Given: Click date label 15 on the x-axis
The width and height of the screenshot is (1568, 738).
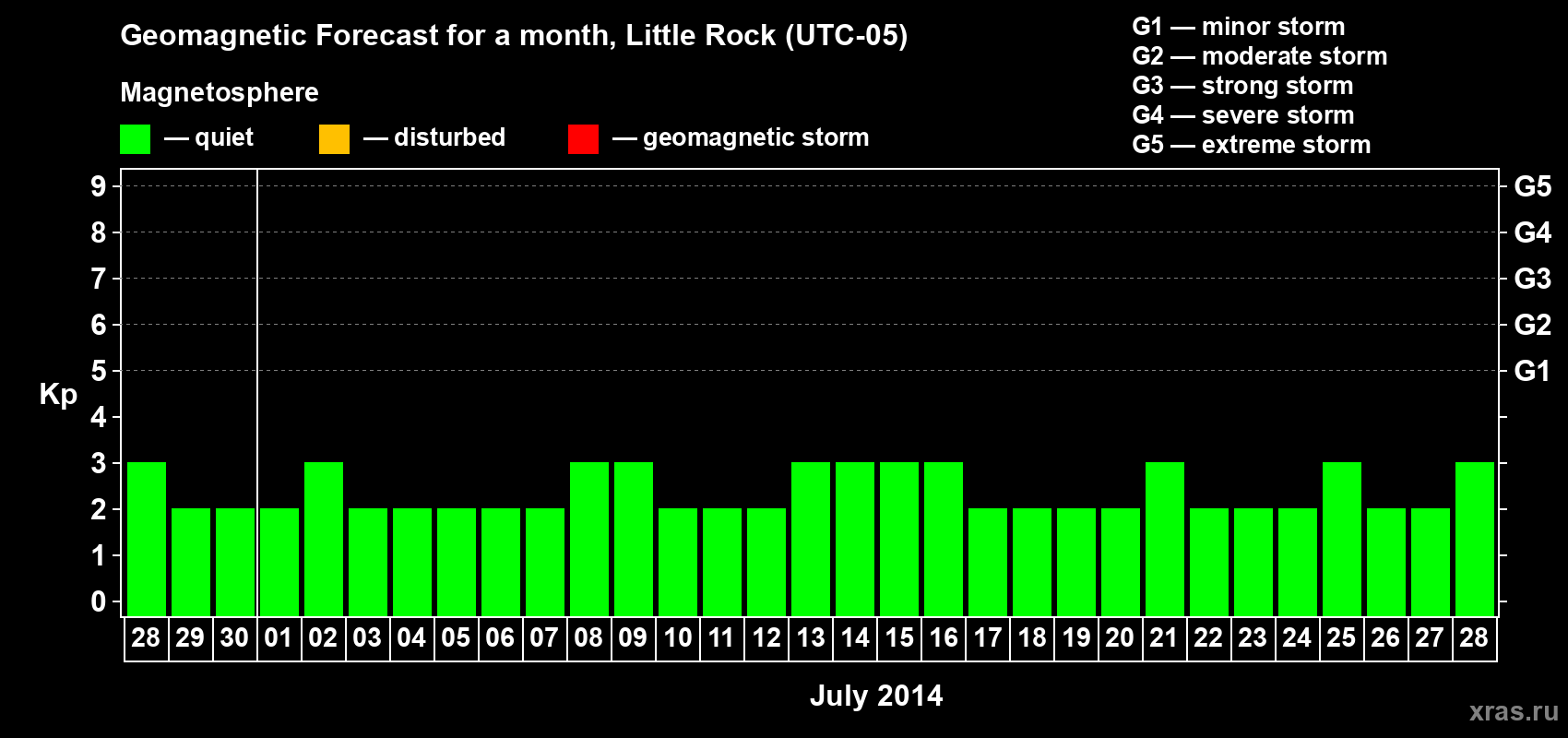Looking at the screenshot, I should point(898,638).
